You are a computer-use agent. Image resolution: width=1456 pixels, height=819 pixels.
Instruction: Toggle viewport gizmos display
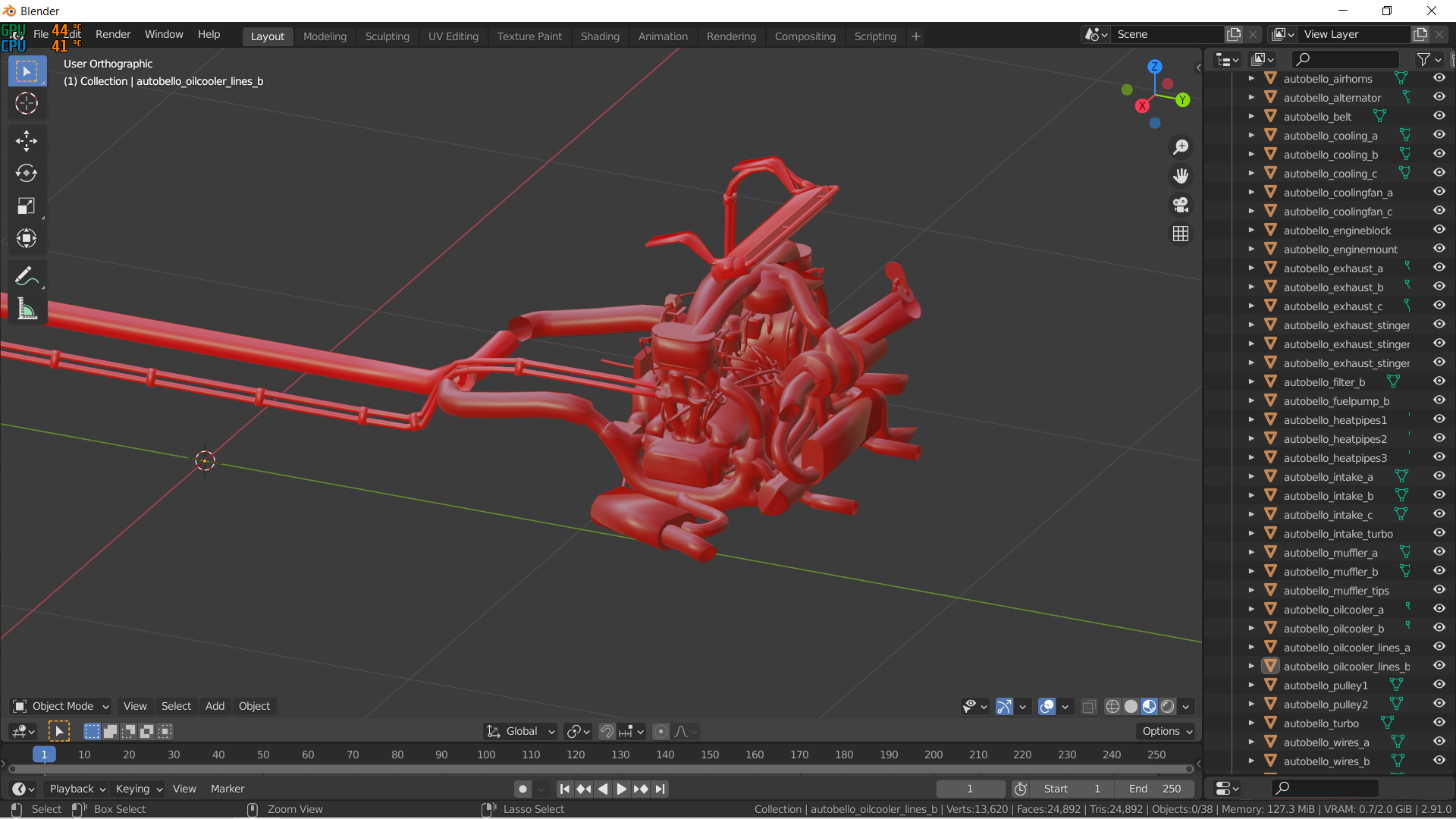[1004, 706]
